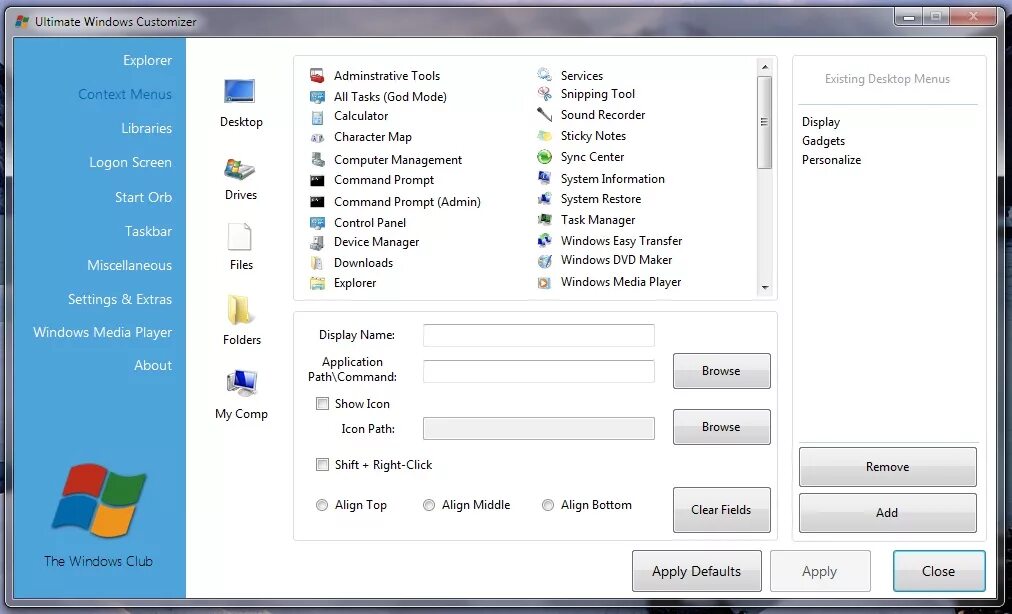
Task: Click the Administrative Tools icon
Action: pyautogui.click(x=317, y=76)
